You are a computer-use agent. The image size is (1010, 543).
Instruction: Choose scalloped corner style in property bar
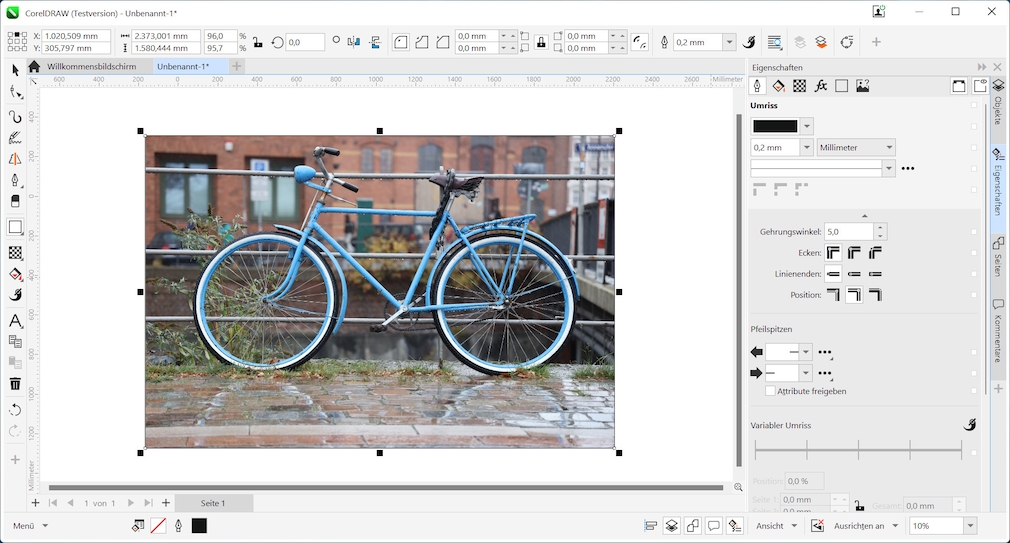pyautogui.click(x=421, y=42)
